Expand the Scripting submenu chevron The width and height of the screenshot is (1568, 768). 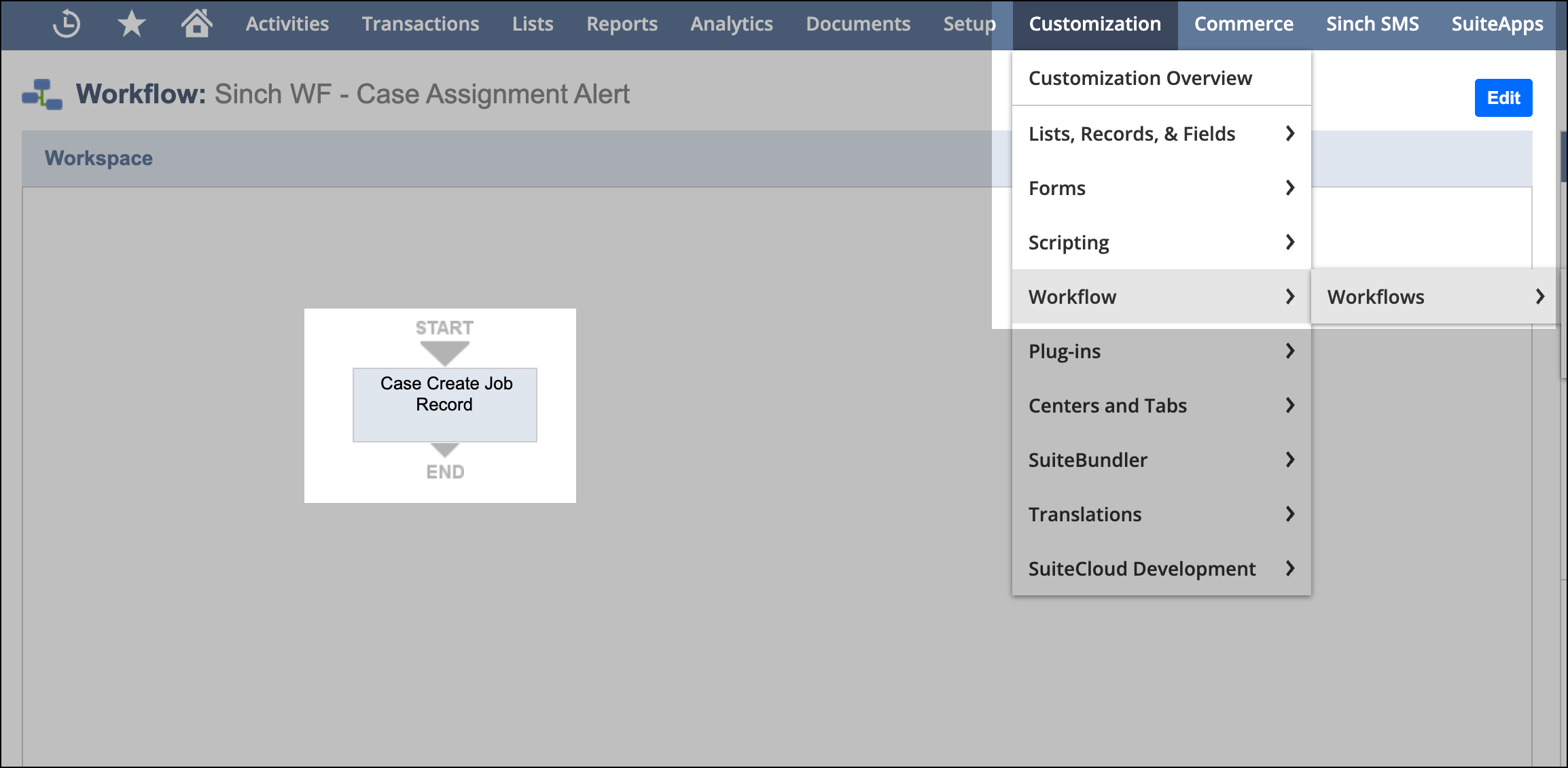(1290, 242)
